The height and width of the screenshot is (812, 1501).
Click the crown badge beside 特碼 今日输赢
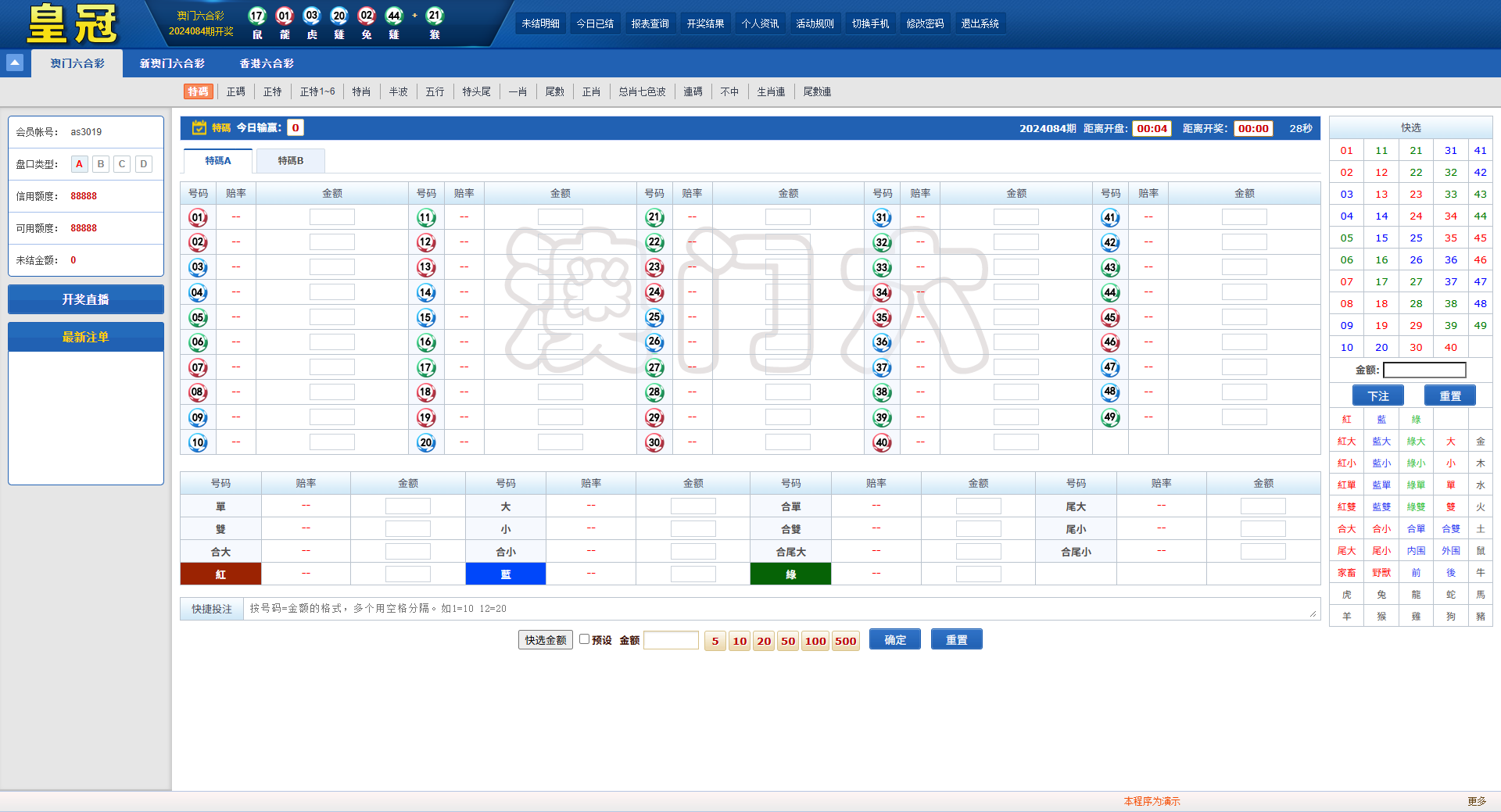(199, 127)
